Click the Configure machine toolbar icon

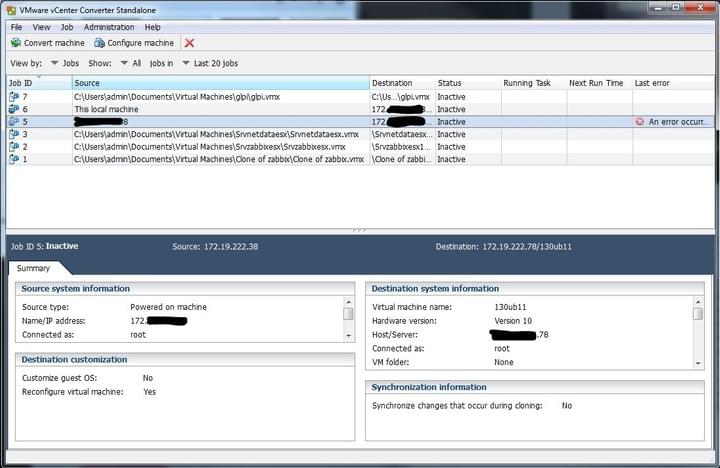tap(99, 43)
